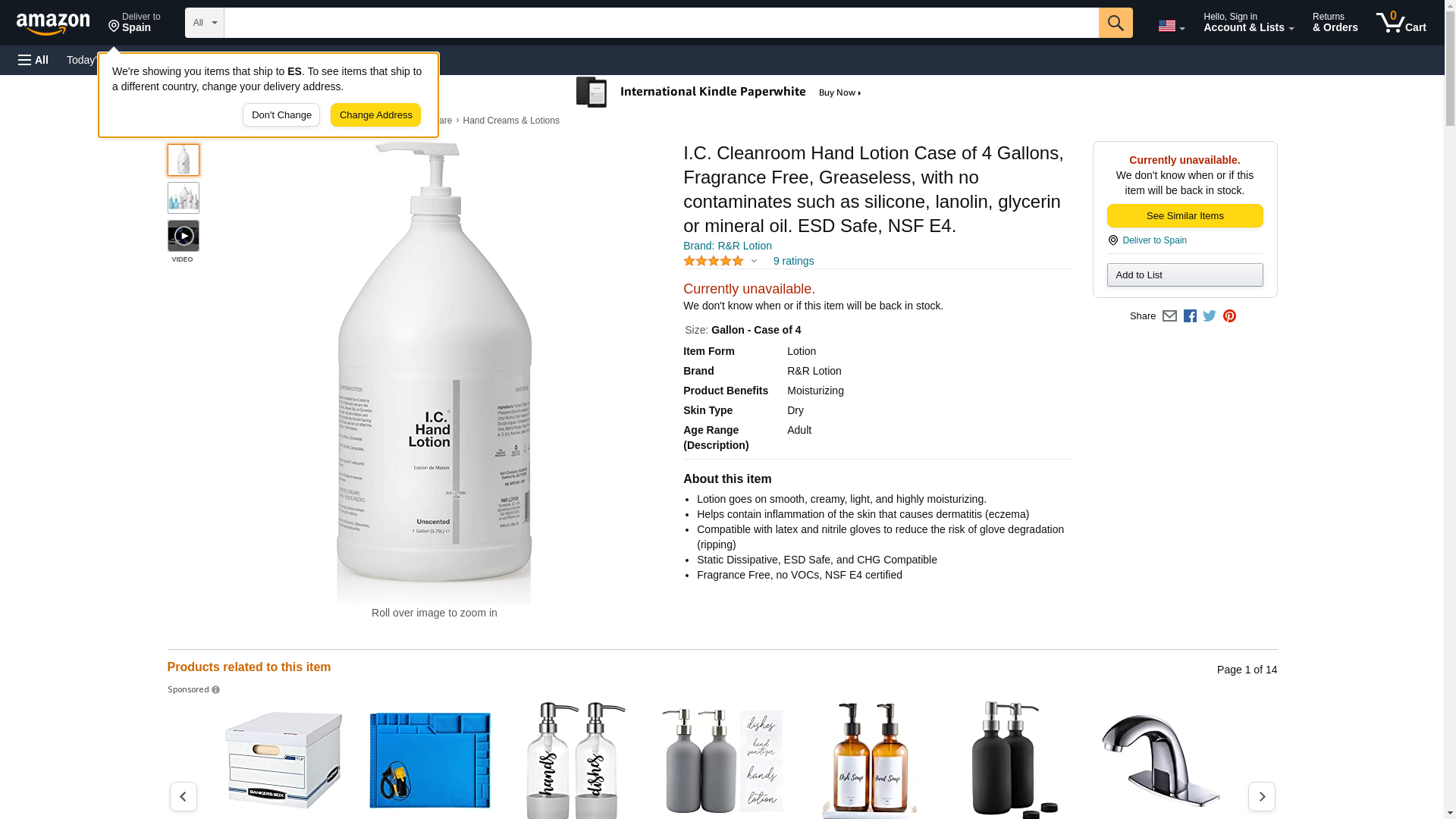Viewport: 1456px width, 819px height.
Task: Select the second product image thumbnail
Action: tap(184, 198)
